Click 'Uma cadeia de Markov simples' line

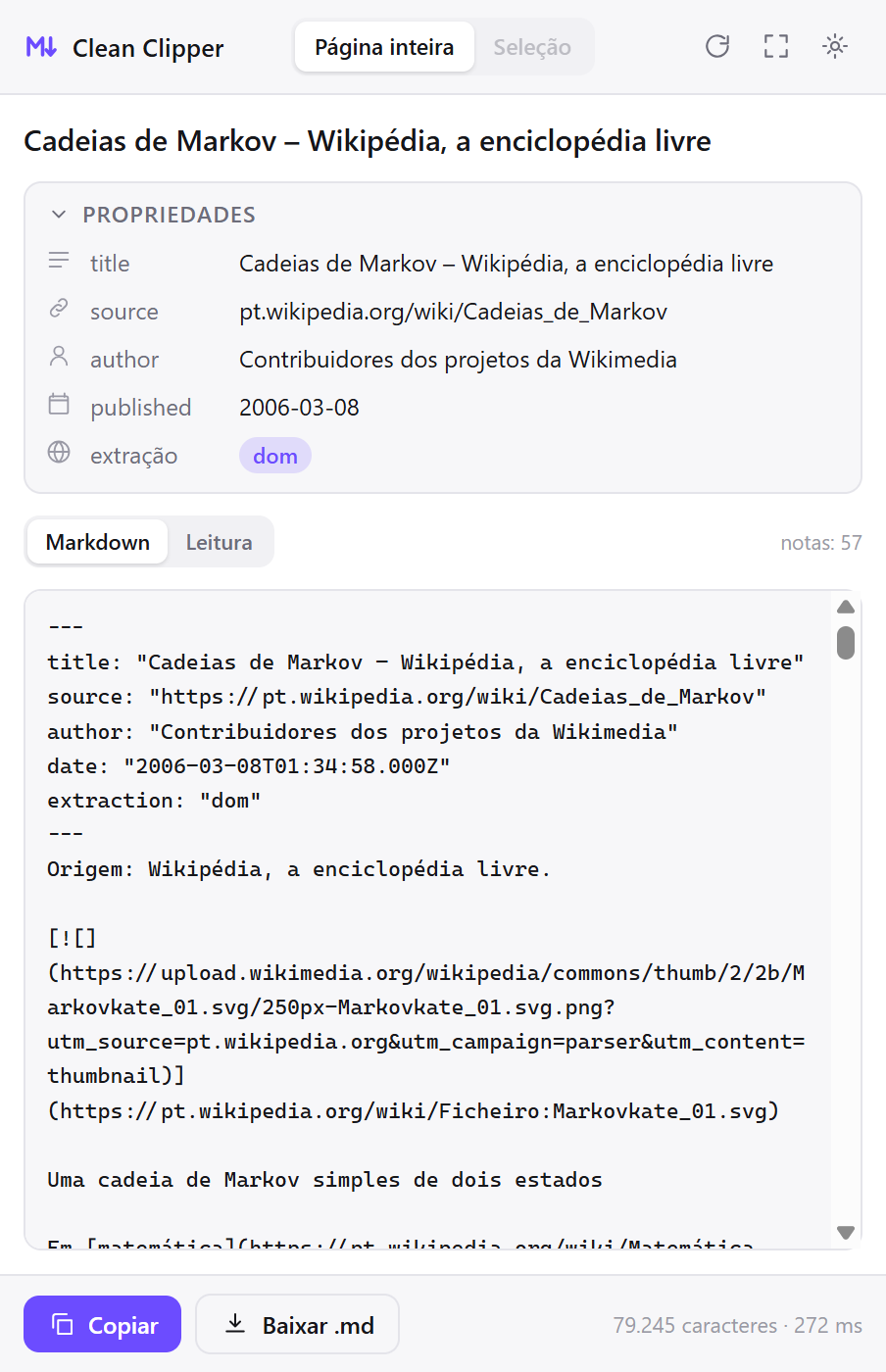(324, 1180)
